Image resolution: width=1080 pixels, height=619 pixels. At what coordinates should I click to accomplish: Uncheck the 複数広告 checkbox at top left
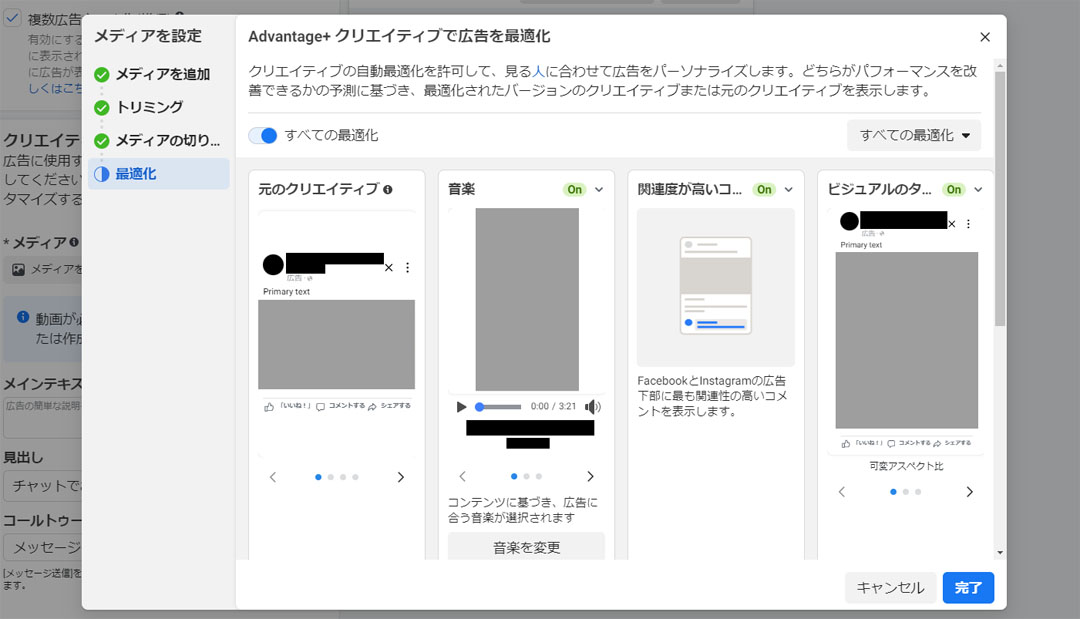pyautogui.click(x=14, y=18)
